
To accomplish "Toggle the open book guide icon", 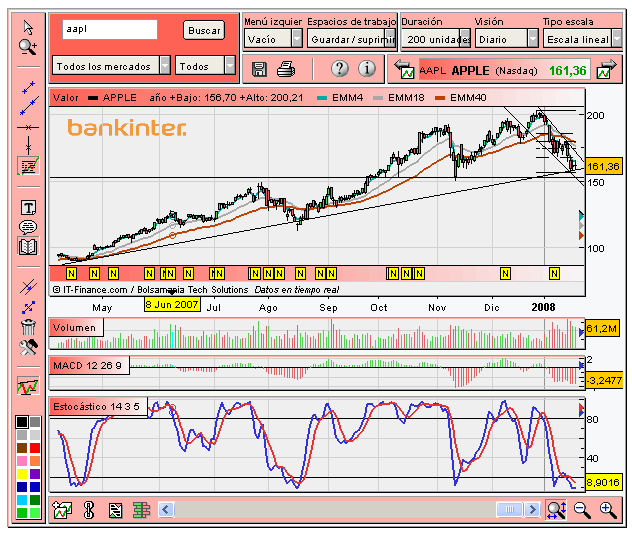I will point(28,246).
